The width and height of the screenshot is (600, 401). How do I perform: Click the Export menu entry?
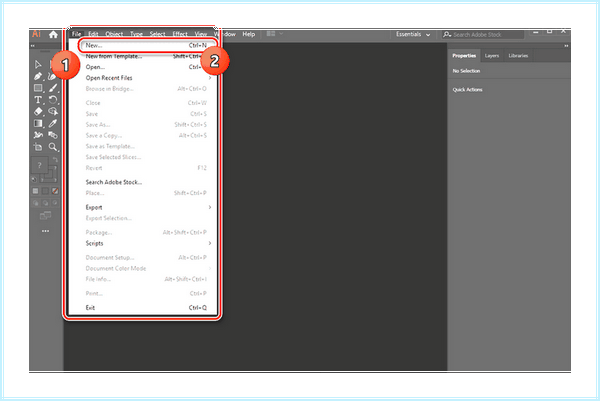(x=141, y=207)
